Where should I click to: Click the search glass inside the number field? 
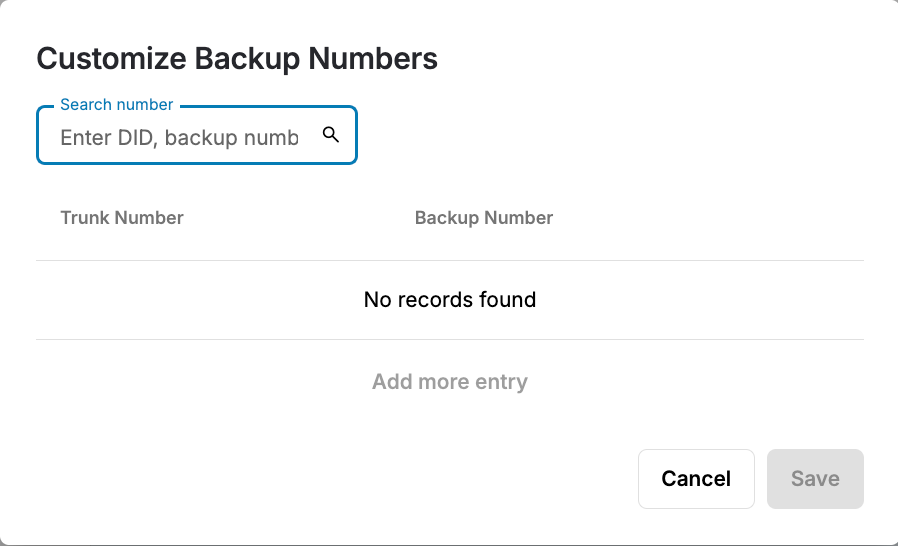coord(330,135)
